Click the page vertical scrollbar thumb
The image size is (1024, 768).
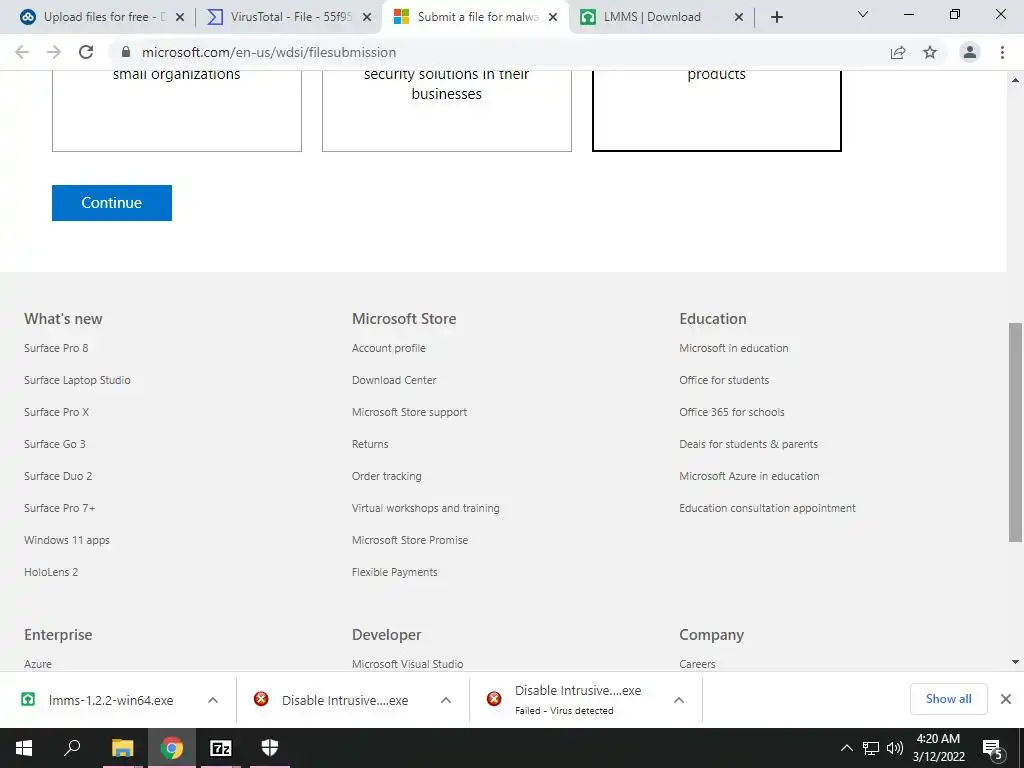(x=1015, y=432)
